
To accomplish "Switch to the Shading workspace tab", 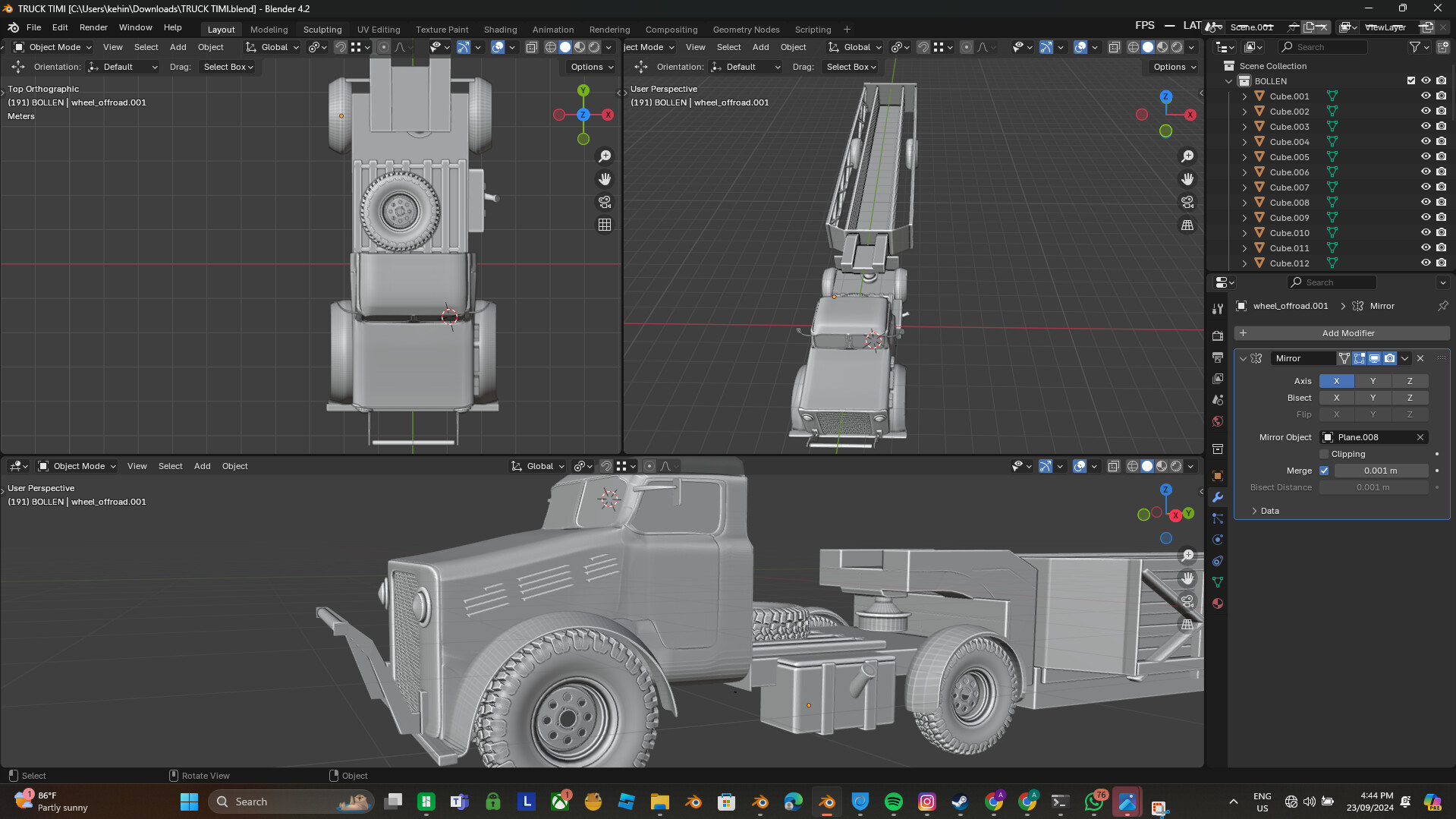I will click(x=500, y=30).
